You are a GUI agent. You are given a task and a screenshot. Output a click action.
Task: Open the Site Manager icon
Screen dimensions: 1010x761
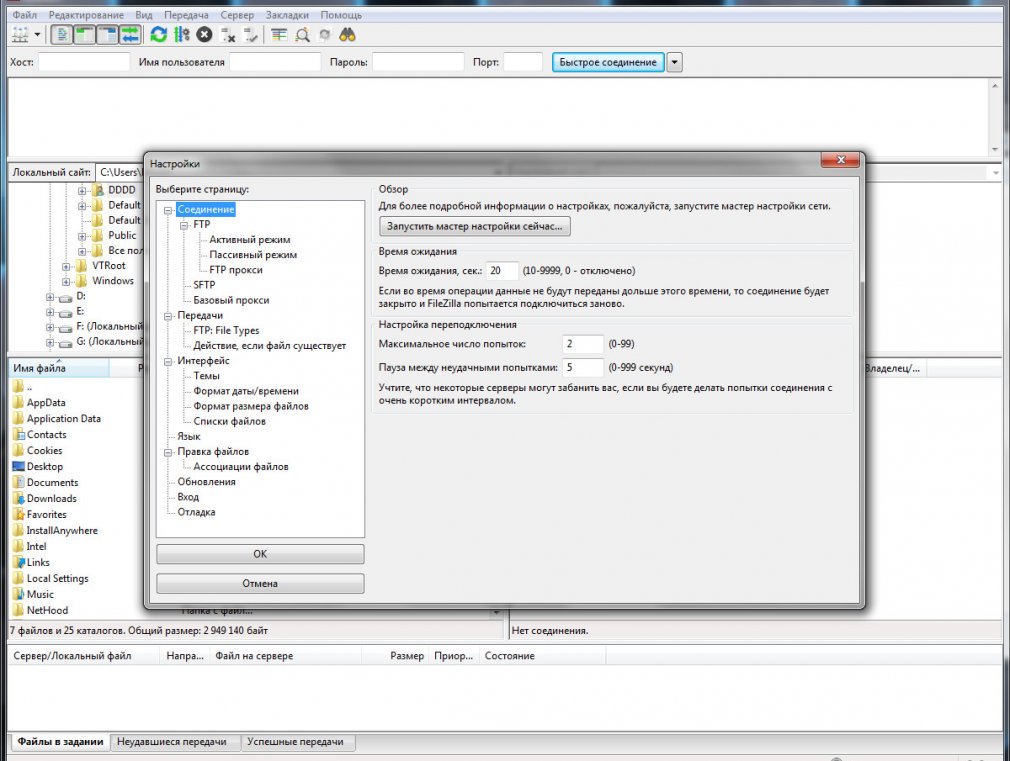click(20, 35)
